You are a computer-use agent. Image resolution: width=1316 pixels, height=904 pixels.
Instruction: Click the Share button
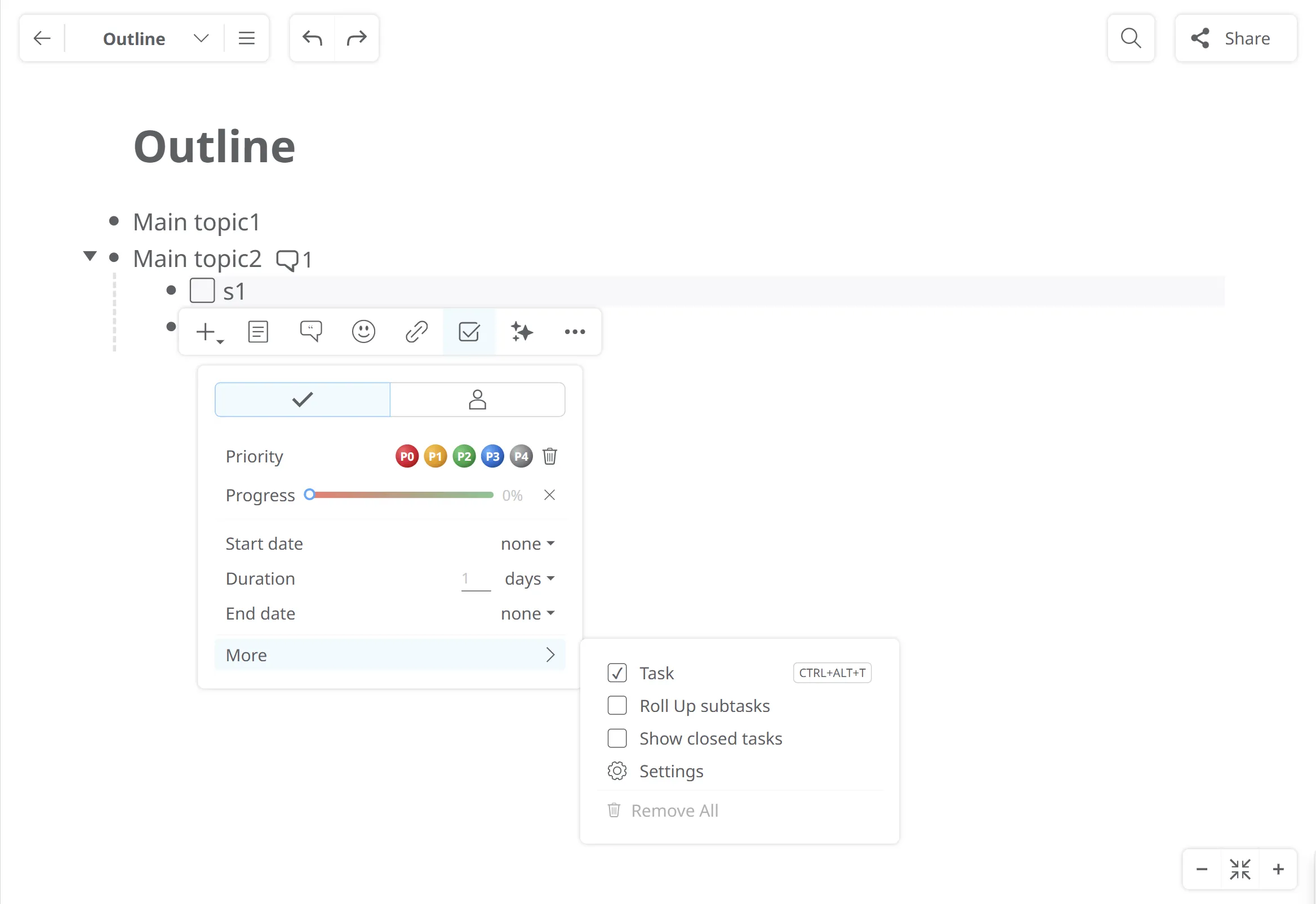tap(1235, 38)
